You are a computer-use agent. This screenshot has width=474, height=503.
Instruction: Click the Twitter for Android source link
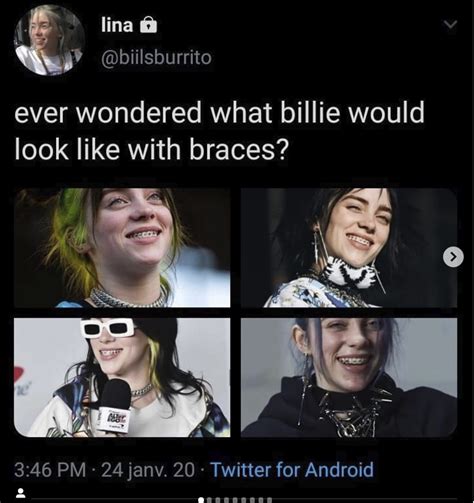[x=292, y=470]
